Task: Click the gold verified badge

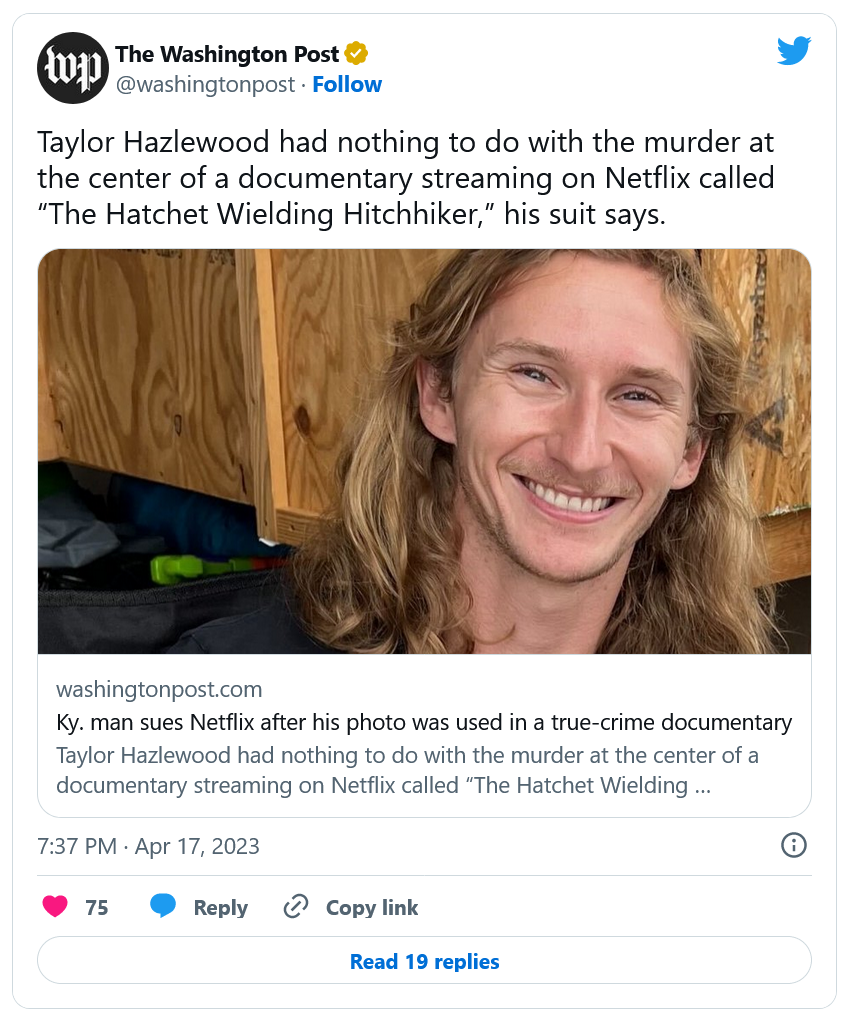Action: [x=356, y=53]
